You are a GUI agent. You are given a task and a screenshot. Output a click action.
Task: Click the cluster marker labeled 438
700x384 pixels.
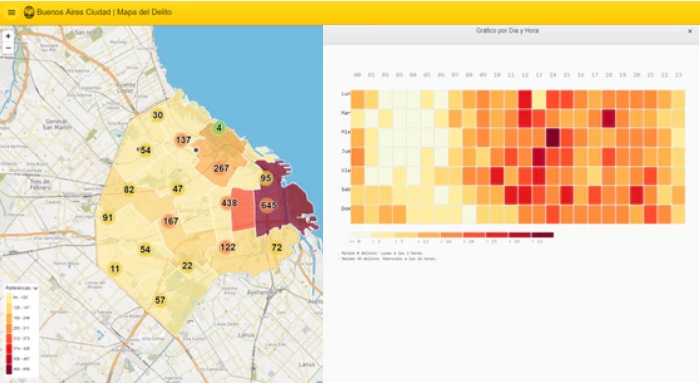click(229, 203)
